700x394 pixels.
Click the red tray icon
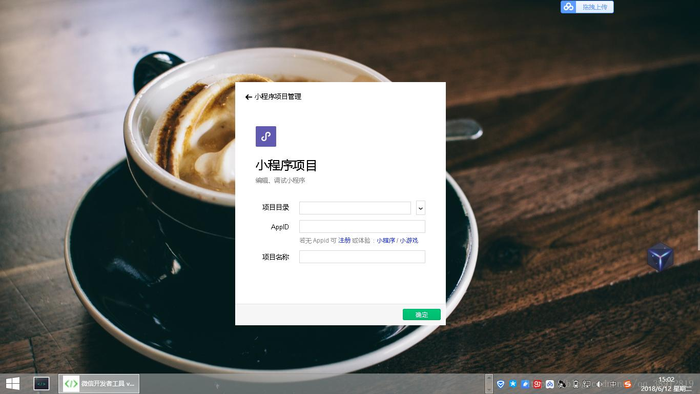tap(537, 384)
